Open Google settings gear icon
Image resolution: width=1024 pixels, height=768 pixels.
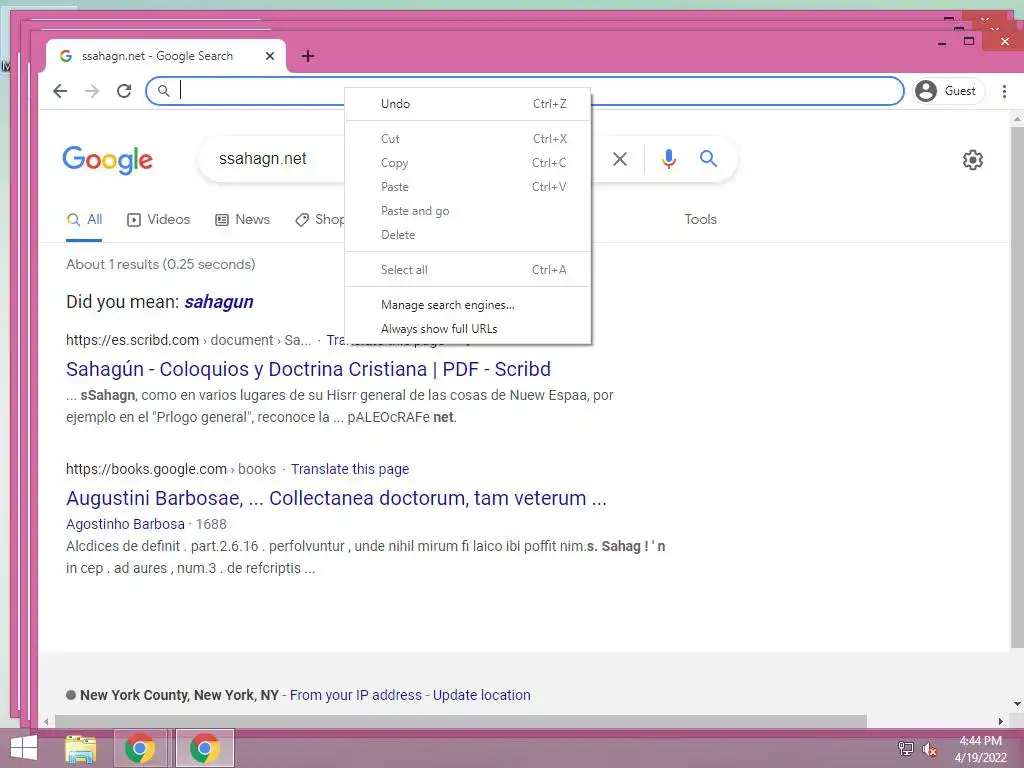(x=972, y=160)
